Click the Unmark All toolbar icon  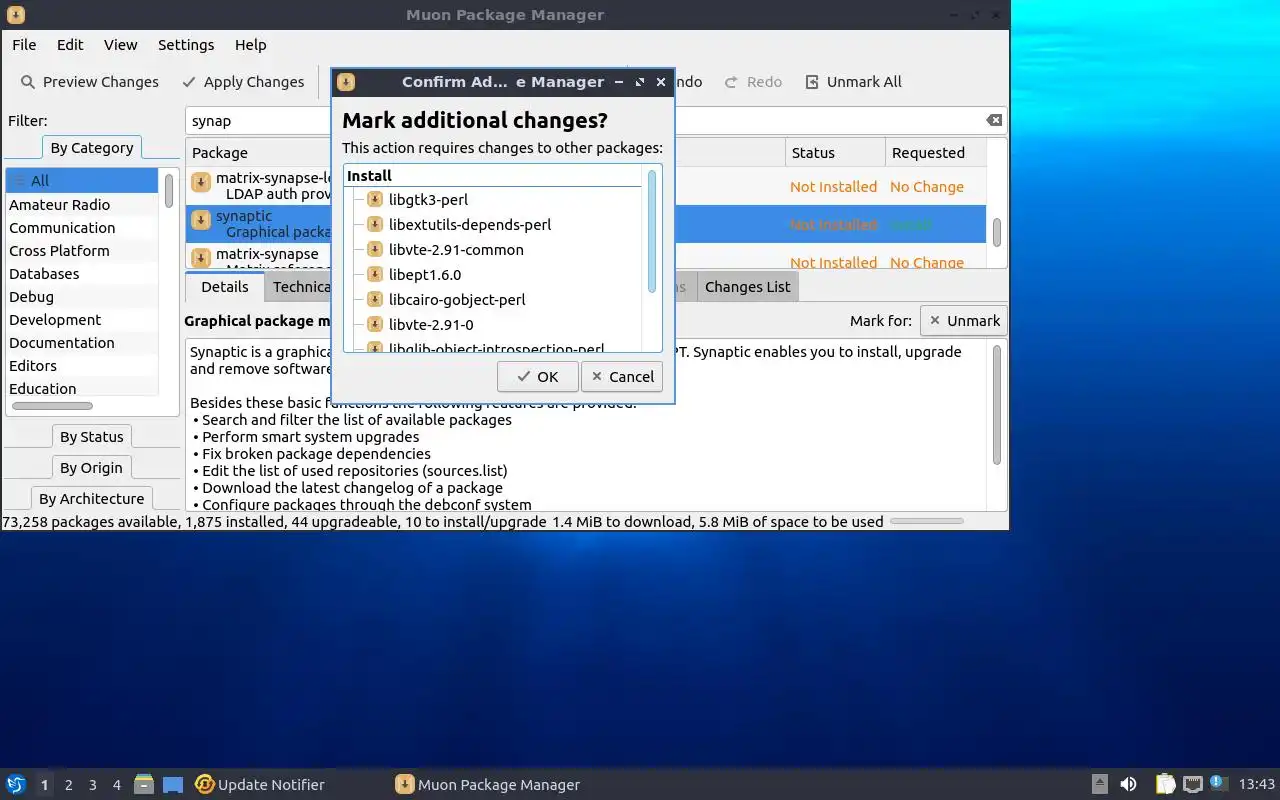[812, 82]
